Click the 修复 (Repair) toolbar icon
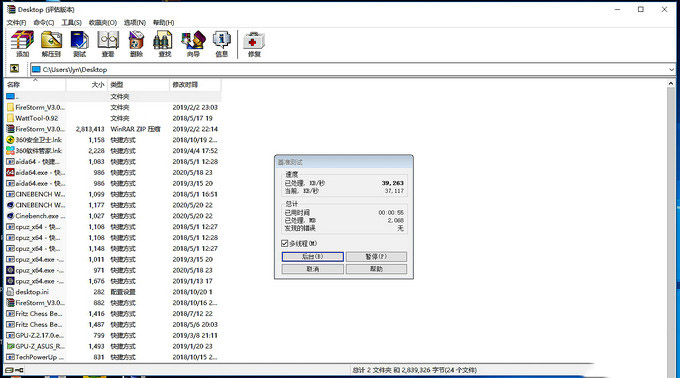 click(254, 44)
